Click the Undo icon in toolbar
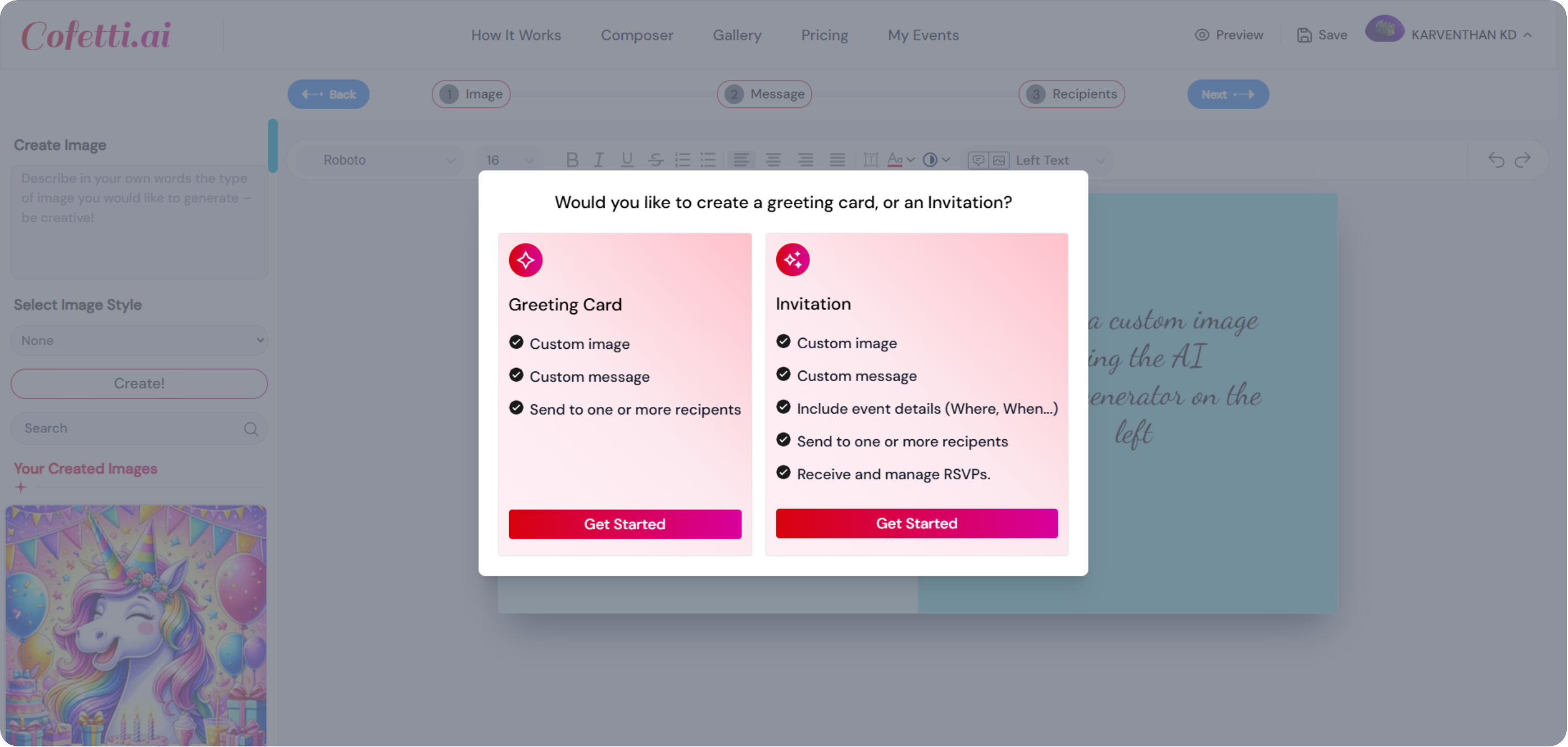This screenshot has width=1568, height=747. coord(1496,159)
